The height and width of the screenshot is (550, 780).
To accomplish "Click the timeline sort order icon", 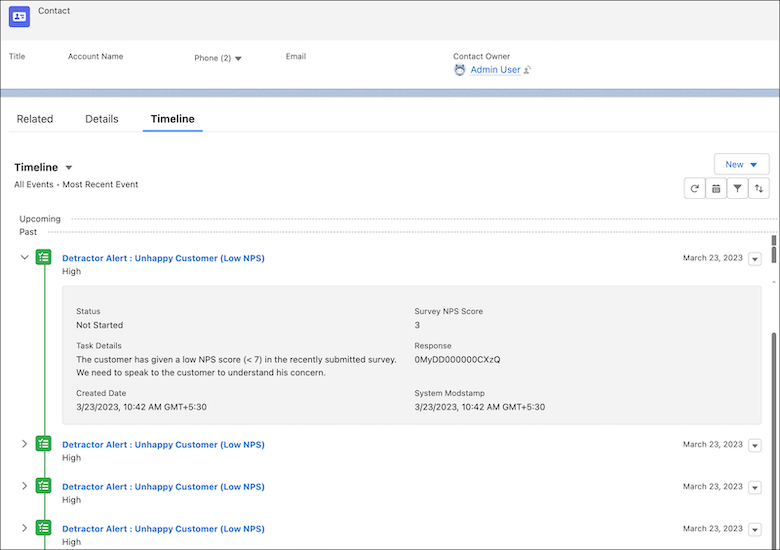I will pos(759,188).
